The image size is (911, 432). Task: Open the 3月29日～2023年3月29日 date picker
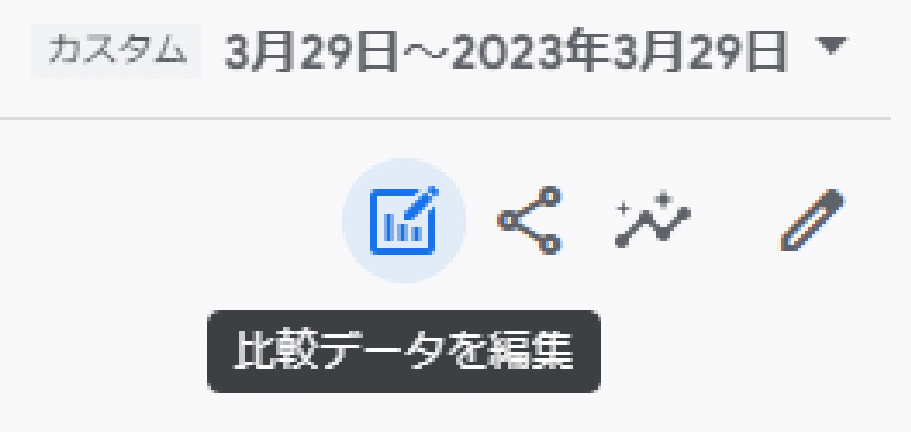pos(505,51)
